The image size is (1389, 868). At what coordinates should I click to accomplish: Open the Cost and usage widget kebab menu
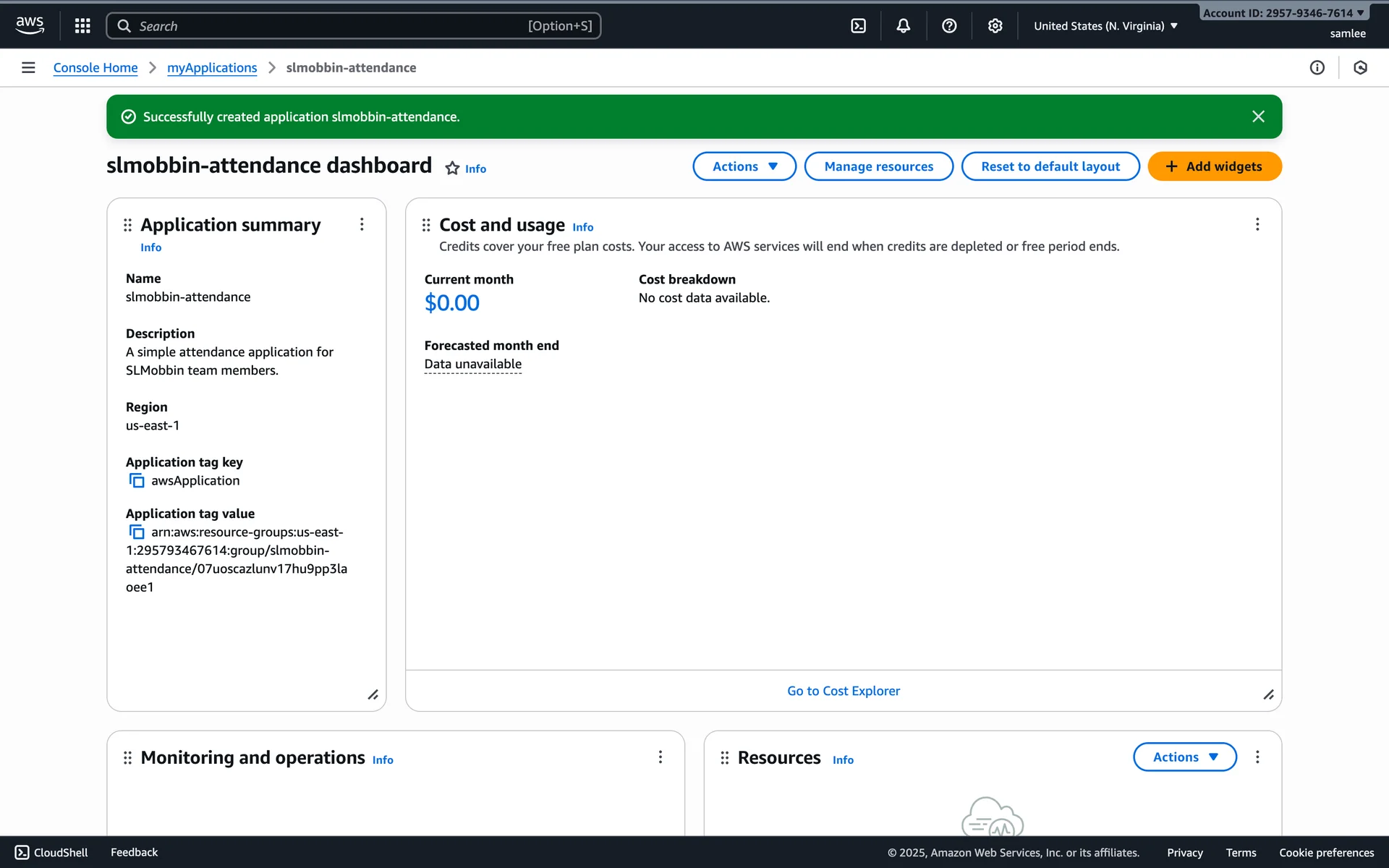[x=1257, y=225]
